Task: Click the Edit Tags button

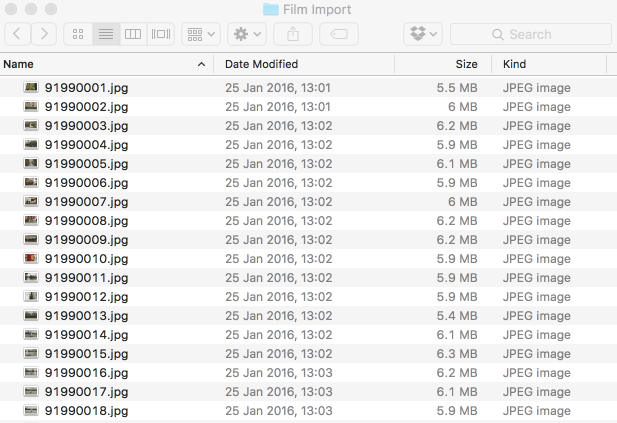Action: [339, 34]
